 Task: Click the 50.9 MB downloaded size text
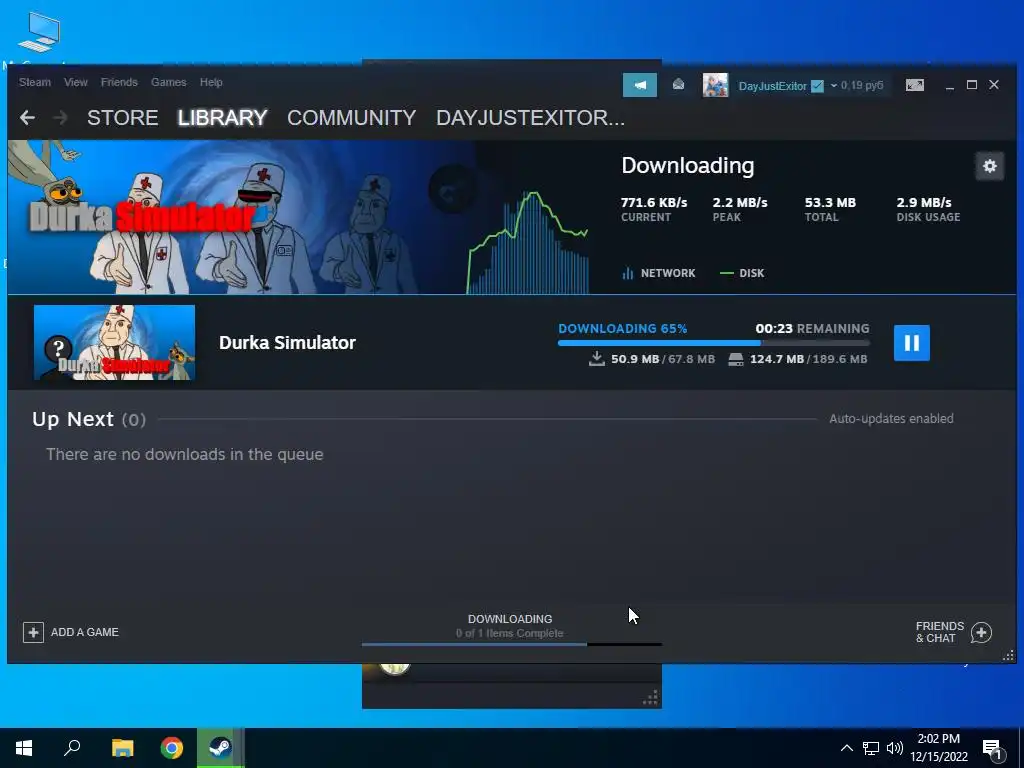coord(634,359)
